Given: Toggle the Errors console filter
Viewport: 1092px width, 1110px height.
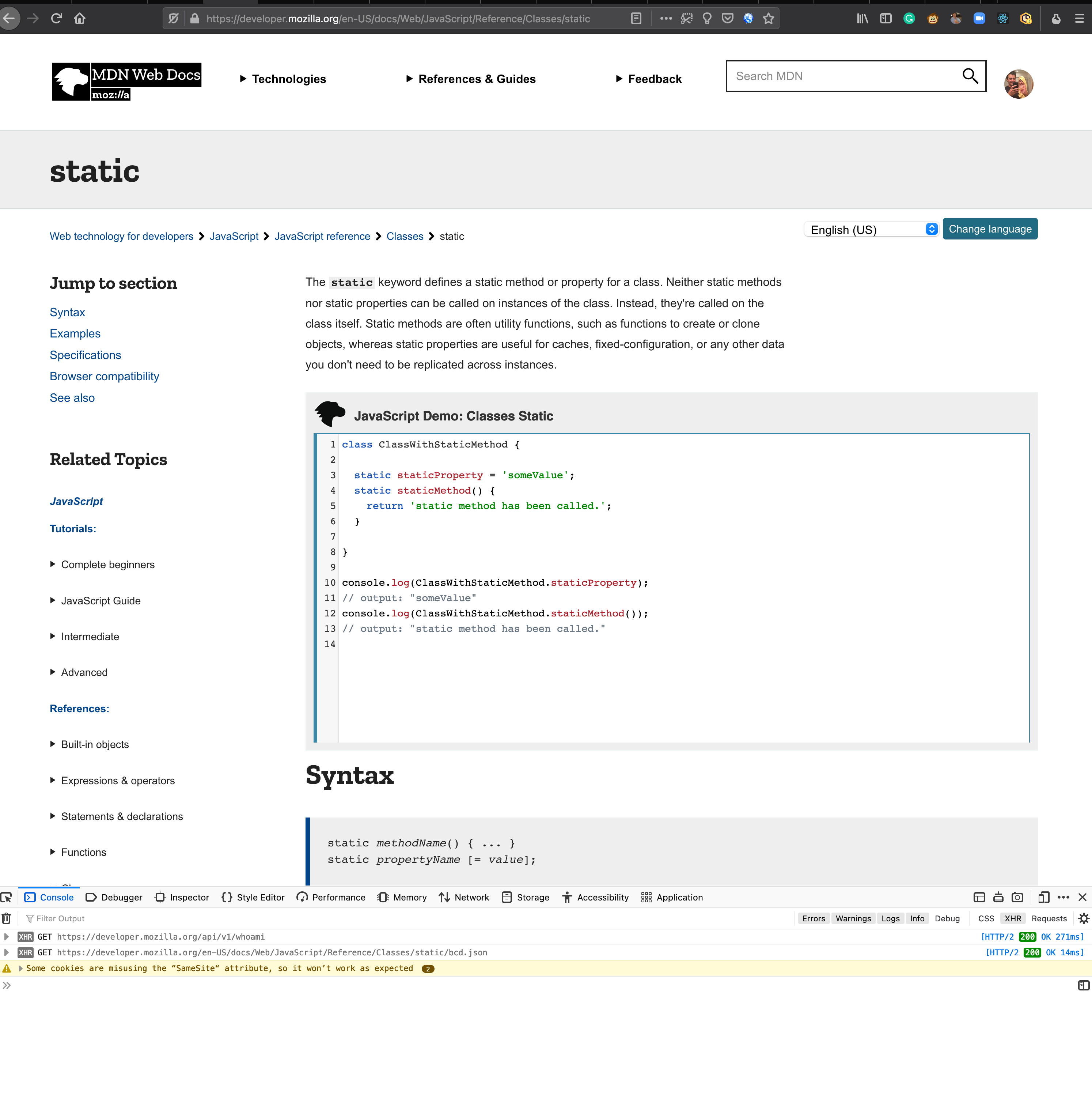Looking at the screenshot, I should (813, 918).
